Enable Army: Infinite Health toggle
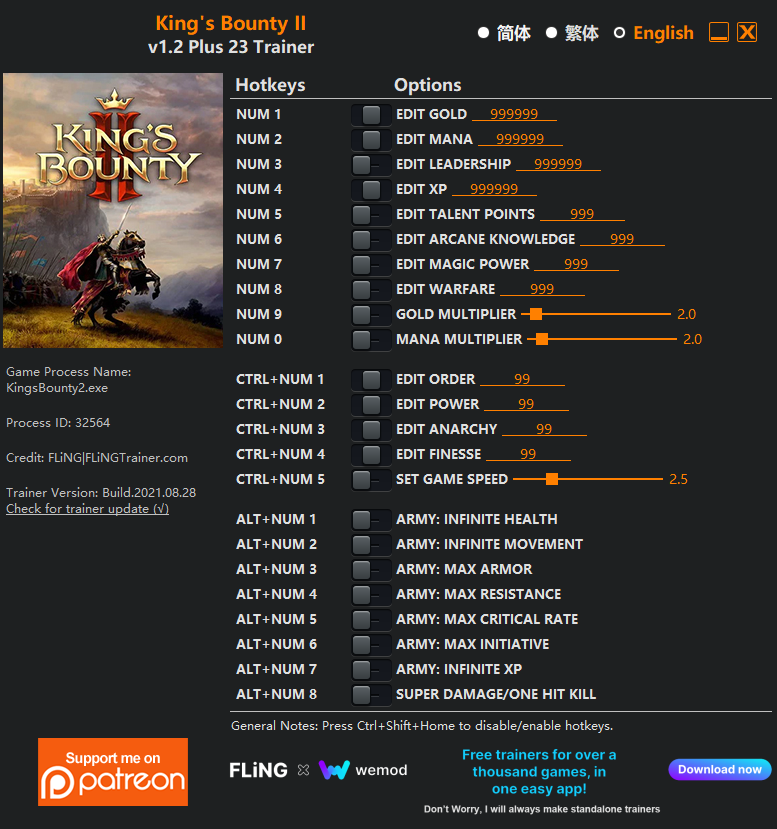The height and width of the screenshot is (829, 777). point(371,519)
